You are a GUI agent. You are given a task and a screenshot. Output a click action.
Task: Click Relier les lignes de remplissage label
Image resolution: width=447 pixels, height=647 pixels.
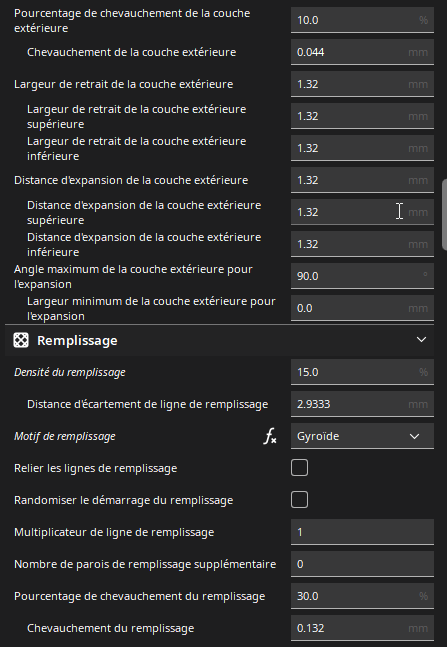[95, 468]
